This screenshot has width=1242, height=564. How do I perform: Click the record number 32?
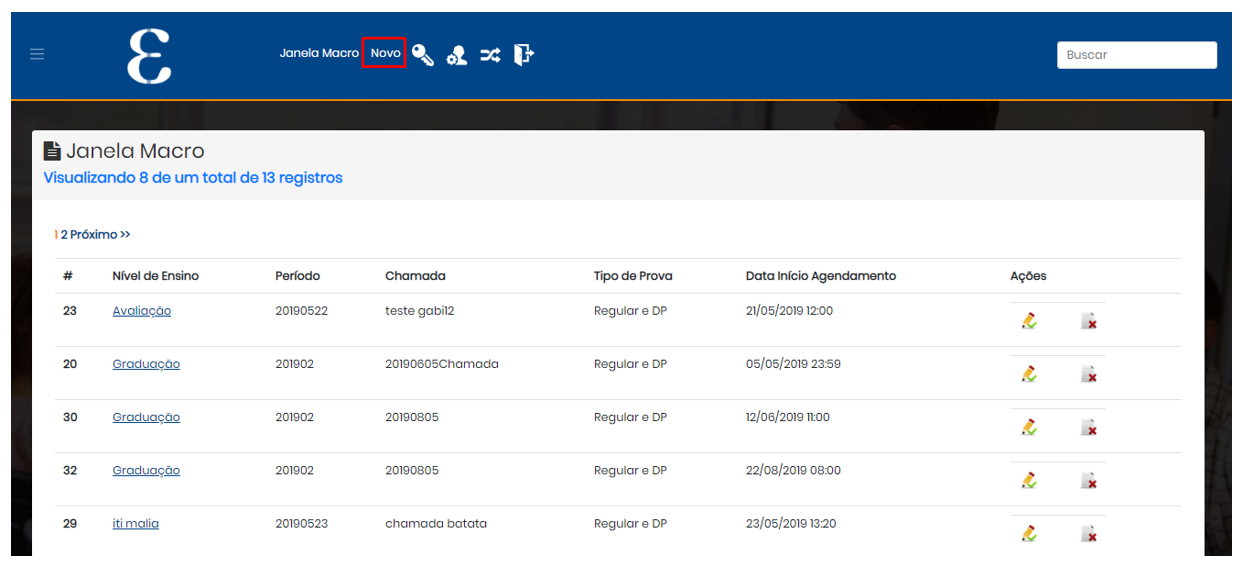[x=70, y=470]
